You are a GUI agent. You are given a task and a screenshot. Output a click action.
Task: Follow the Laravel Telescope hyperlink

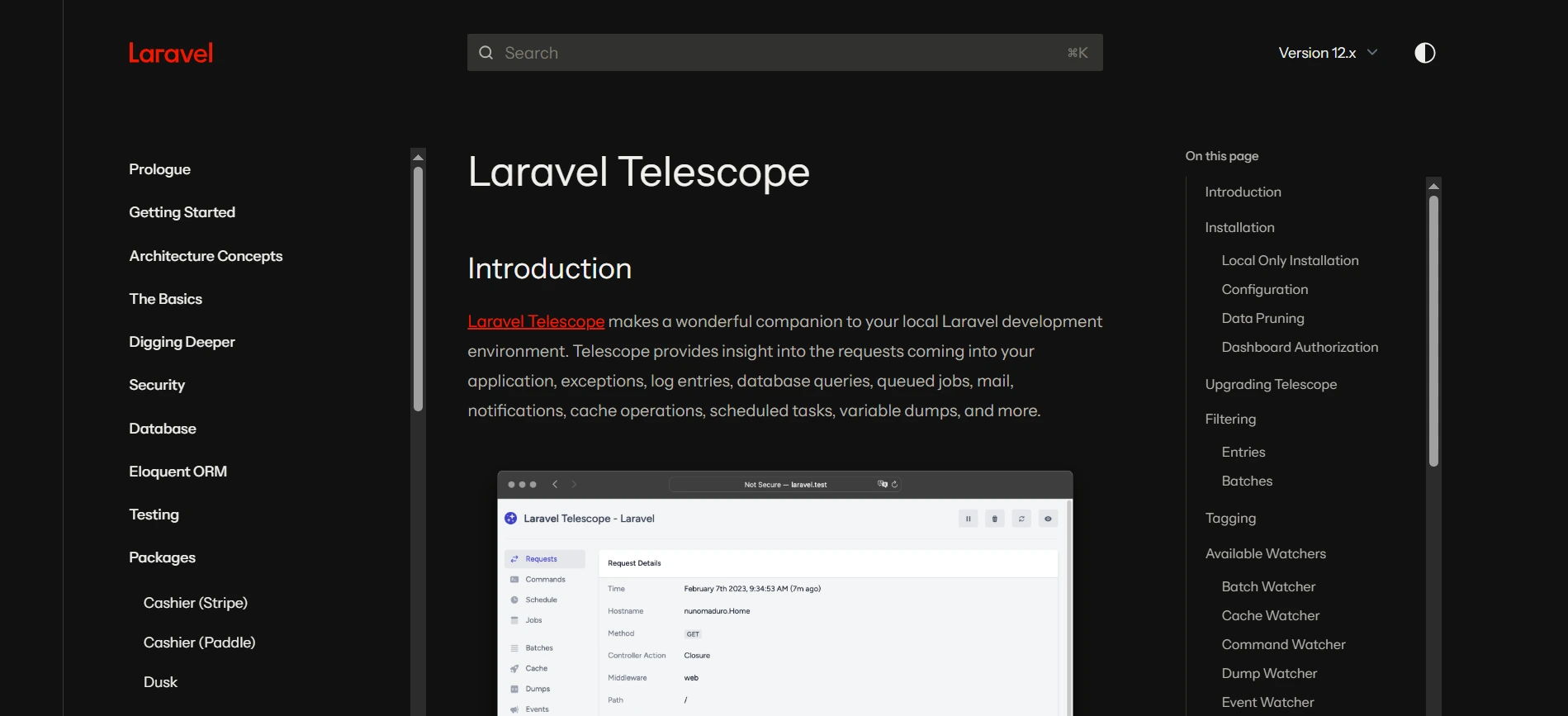(x=536, y=321)
